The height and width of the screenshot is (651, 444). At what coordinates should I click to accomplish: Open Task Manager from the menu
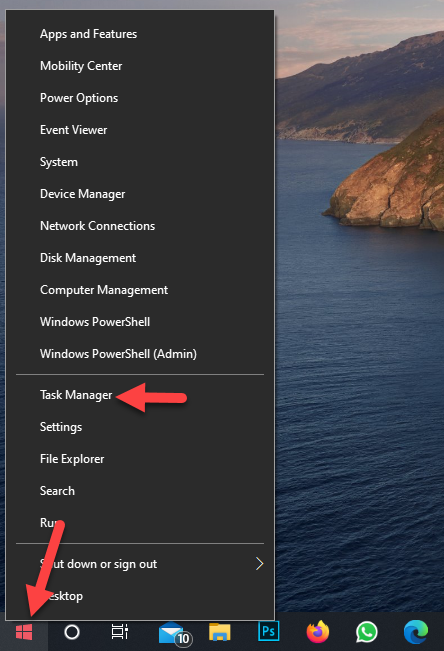coord(76,395)
